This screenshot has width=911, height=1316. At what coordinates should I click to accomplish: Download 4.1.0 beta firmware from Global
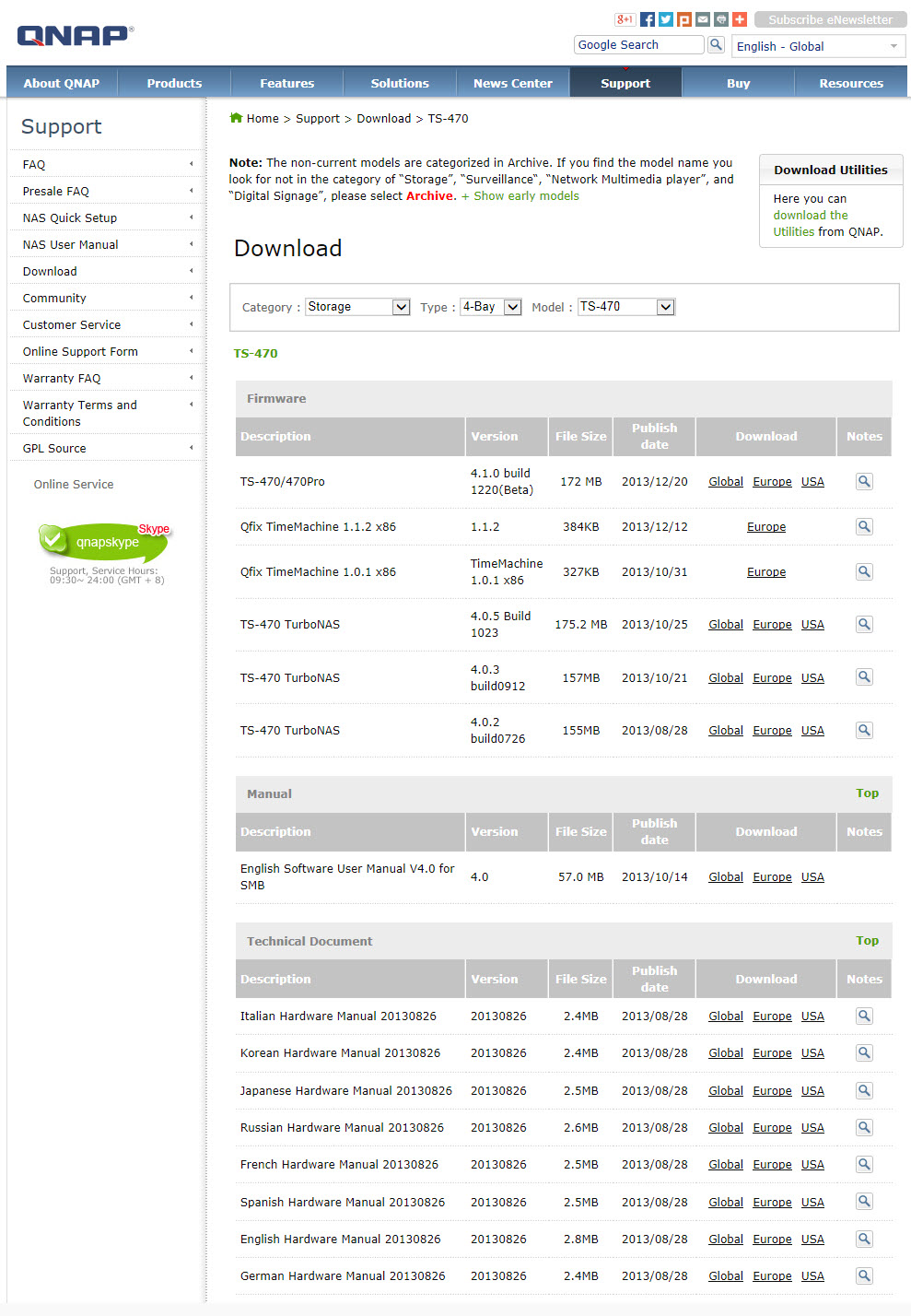click(726, 481)
